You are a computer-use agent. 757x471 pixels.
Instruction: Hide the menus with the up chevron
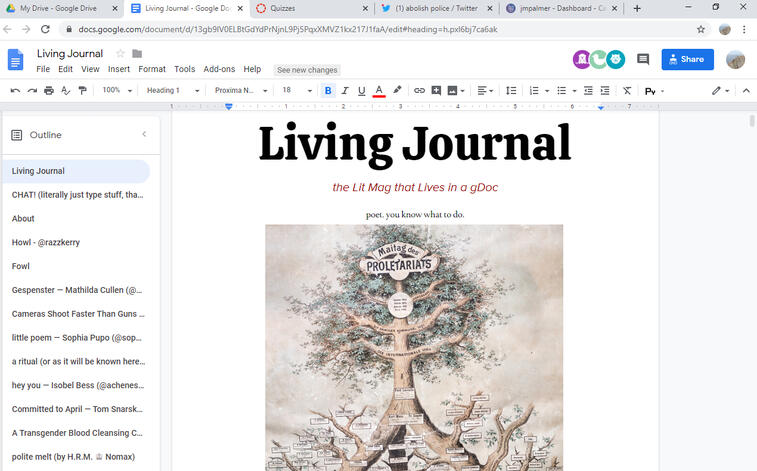click(746, 90)
